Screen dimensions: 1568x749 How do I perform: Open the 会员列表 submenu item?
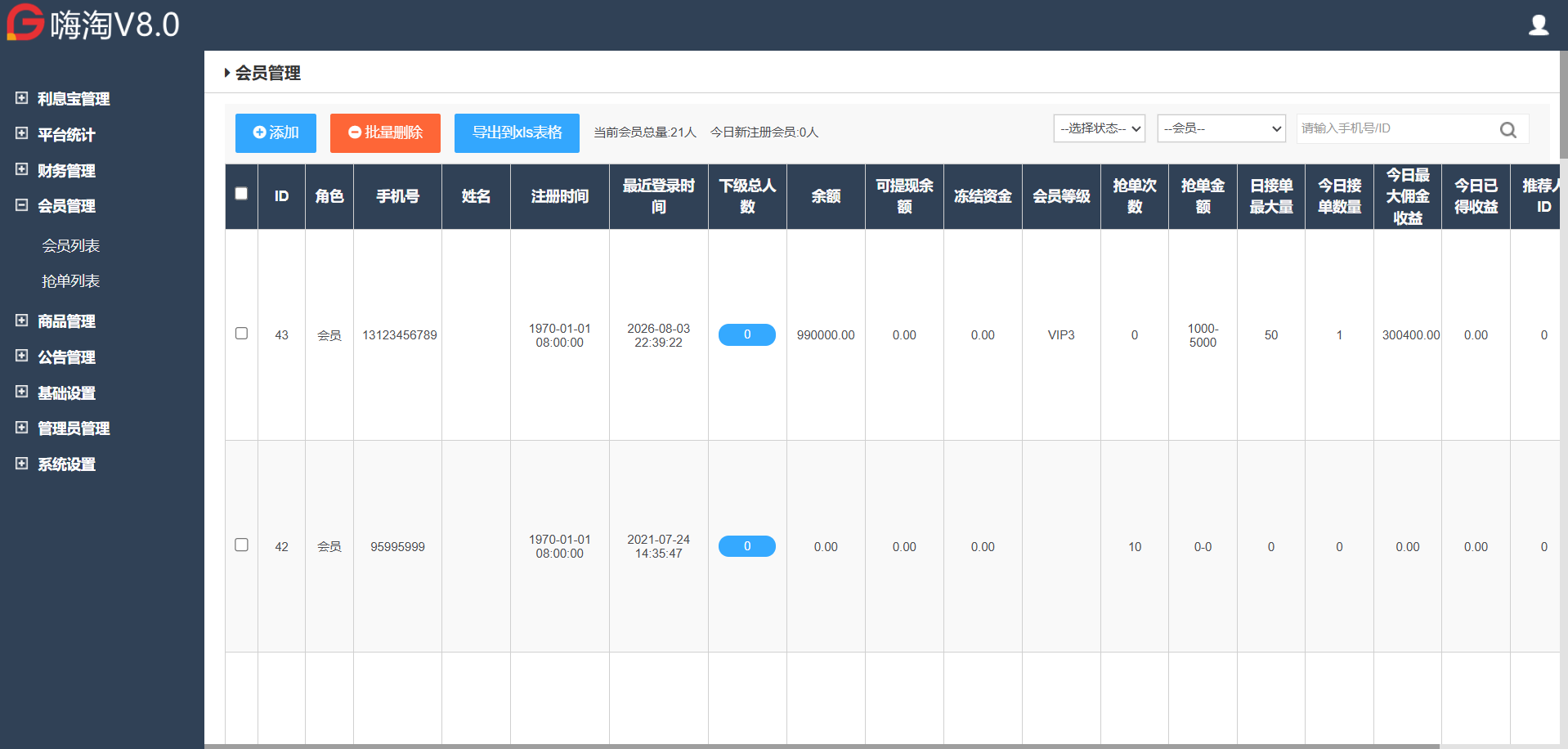click(71, 245)
